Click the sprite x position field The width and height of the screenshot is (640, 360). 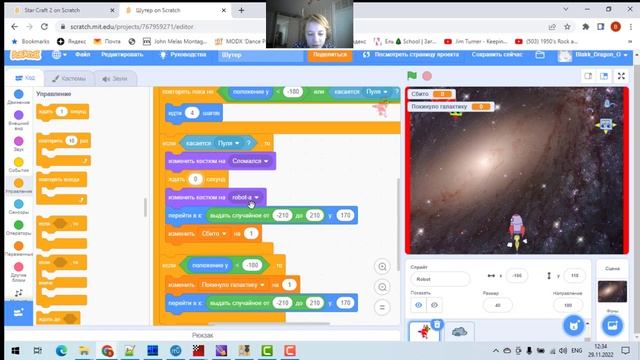(516, 276)
